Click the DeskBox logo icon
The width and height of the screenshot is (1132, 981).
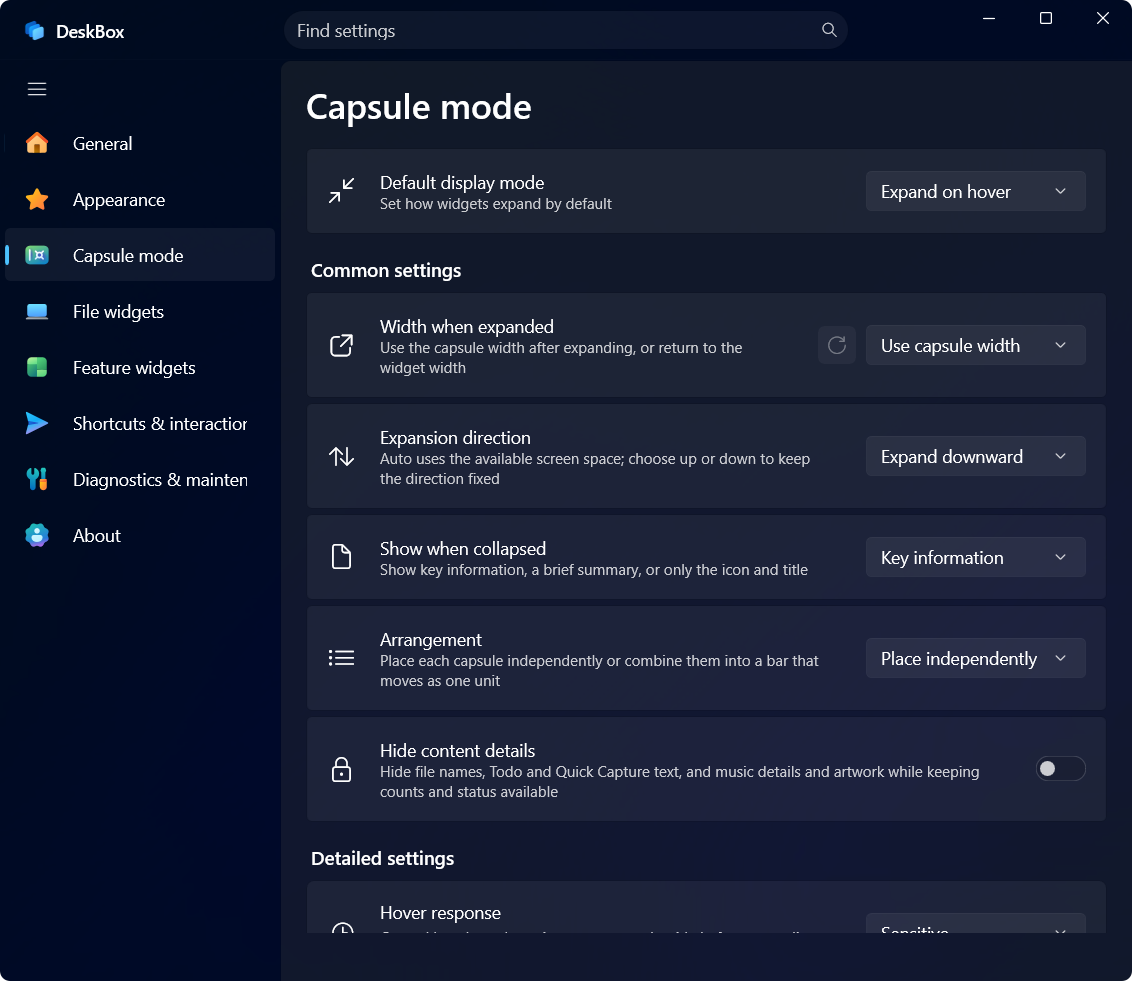tap(35, 31)
